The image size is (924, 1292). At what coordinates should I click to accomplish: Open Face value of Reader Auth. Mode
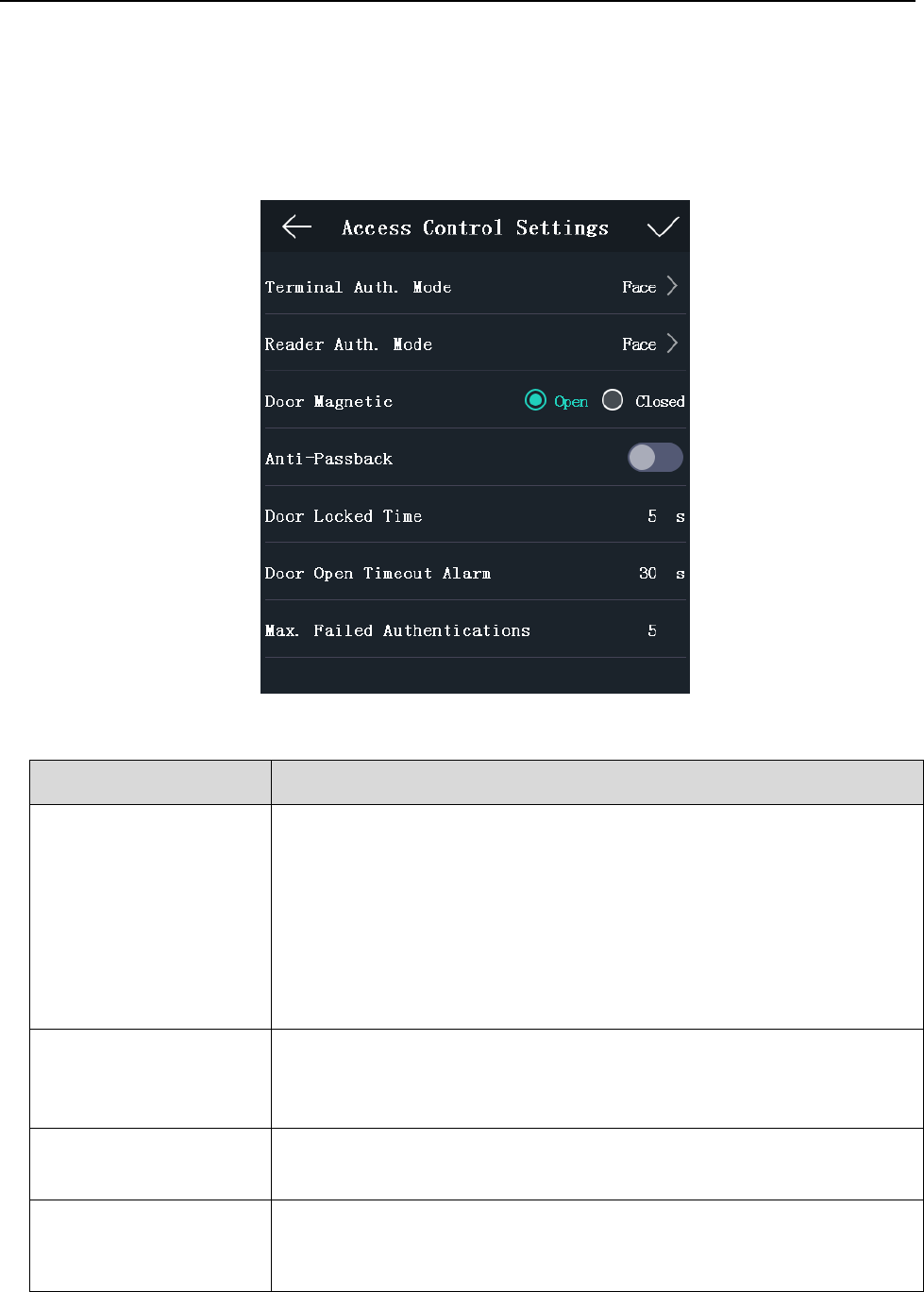[639, 344]
